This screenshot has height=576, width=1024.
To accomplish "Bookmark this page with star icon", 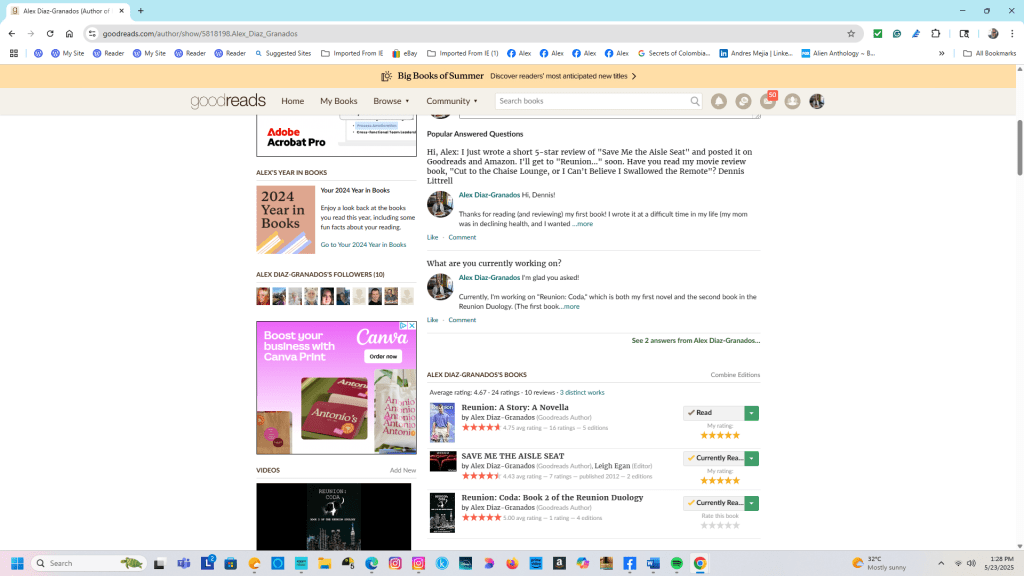I will tap(851, 33).
